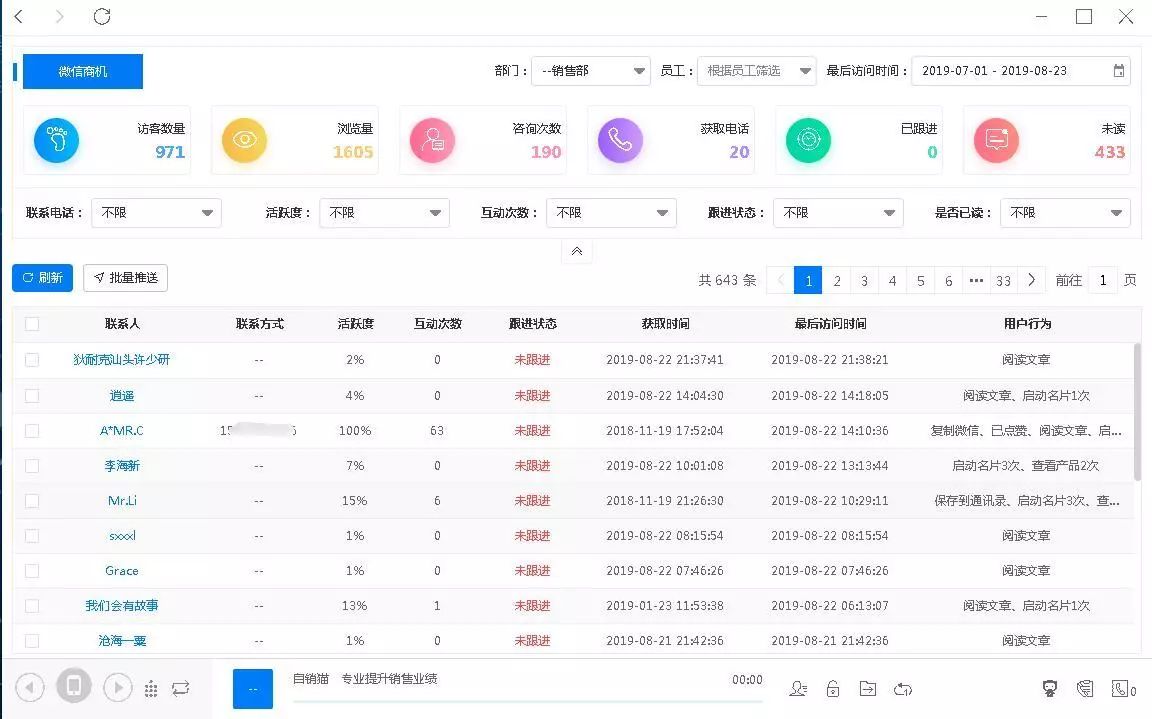Toggle the select-all checkbox in table header
The width and height of the screenshot is (1152, 719).
pyautogui.click(x=32, y=324)
